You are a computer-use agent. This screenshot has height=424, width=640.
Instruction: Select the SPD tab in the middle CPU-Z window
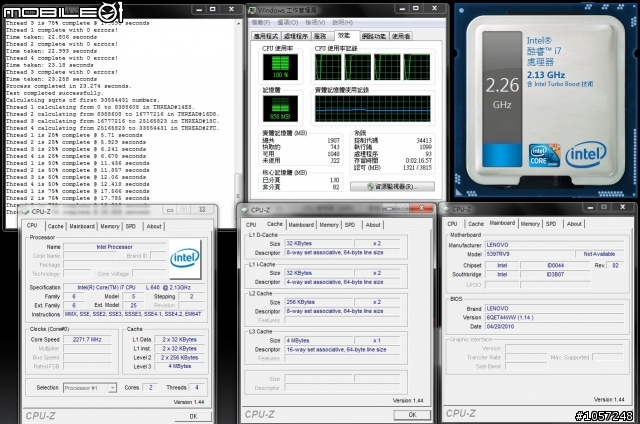point(350,225)
